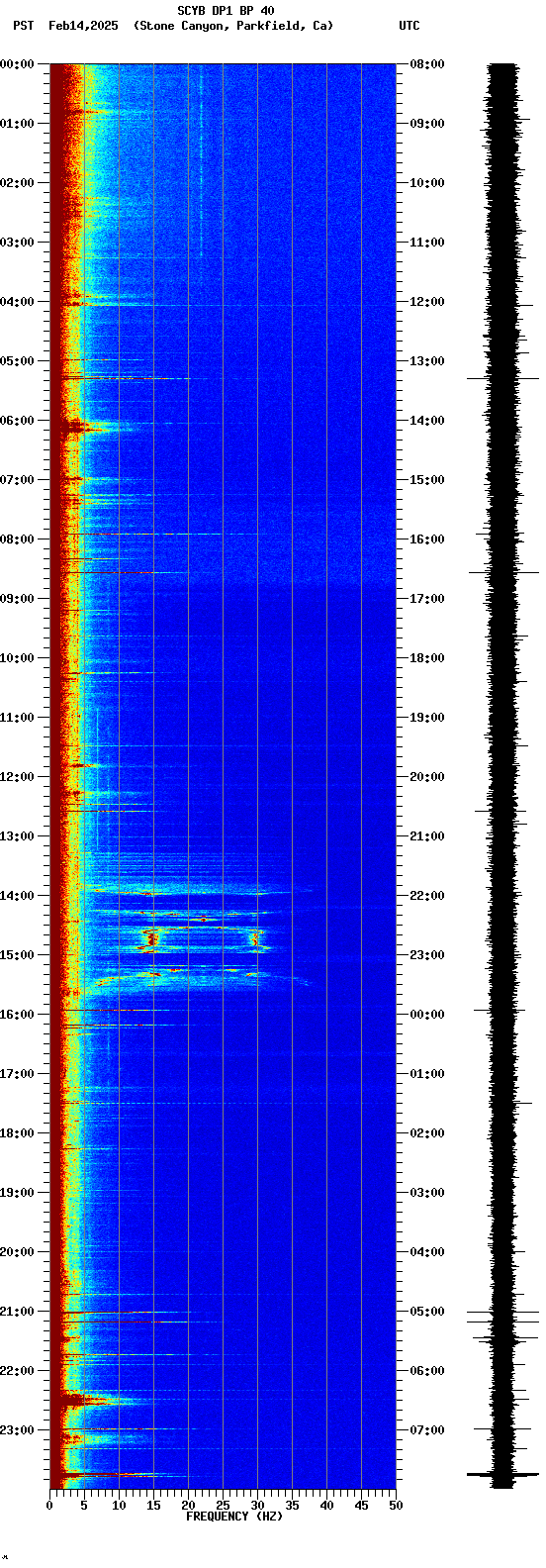This screenshot has width=546, height=1568.
Task: Click the PST time label '12:00'
Action: point(18,777)
